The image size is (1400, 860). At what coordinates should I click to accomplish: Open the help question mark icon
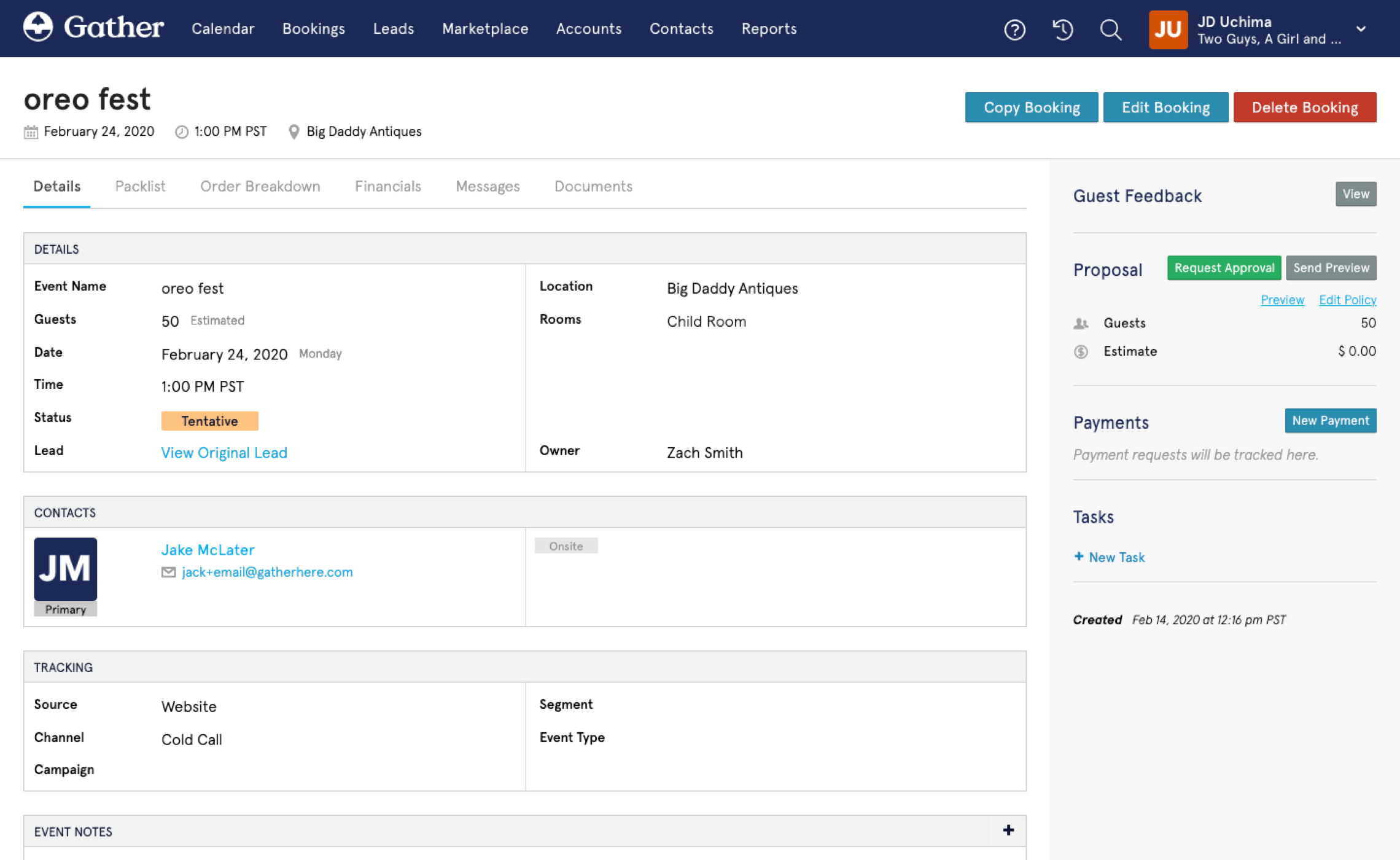(x=1014, y=29)
